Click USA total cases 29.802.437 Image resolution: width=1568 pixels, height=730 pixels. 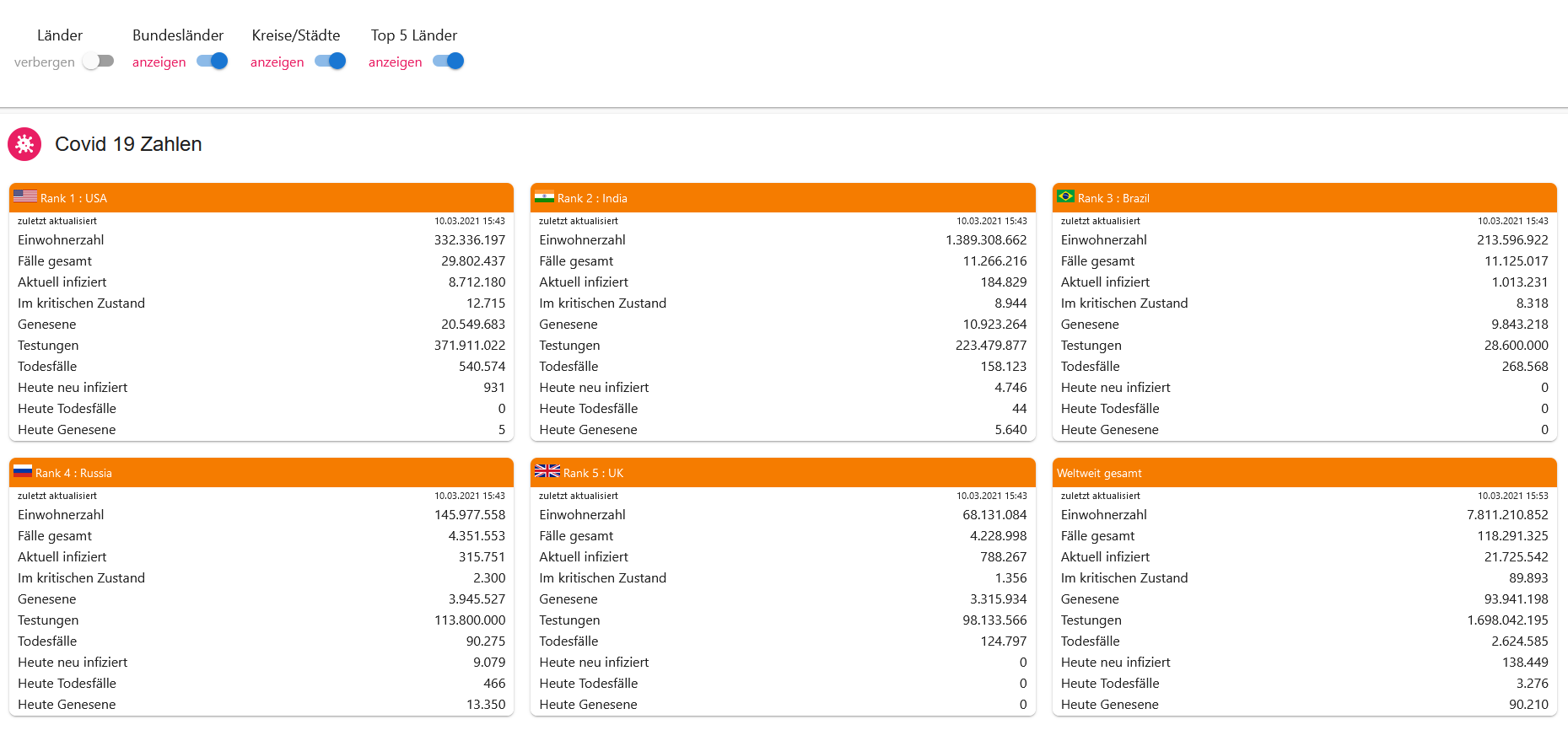tap(473, 261)
